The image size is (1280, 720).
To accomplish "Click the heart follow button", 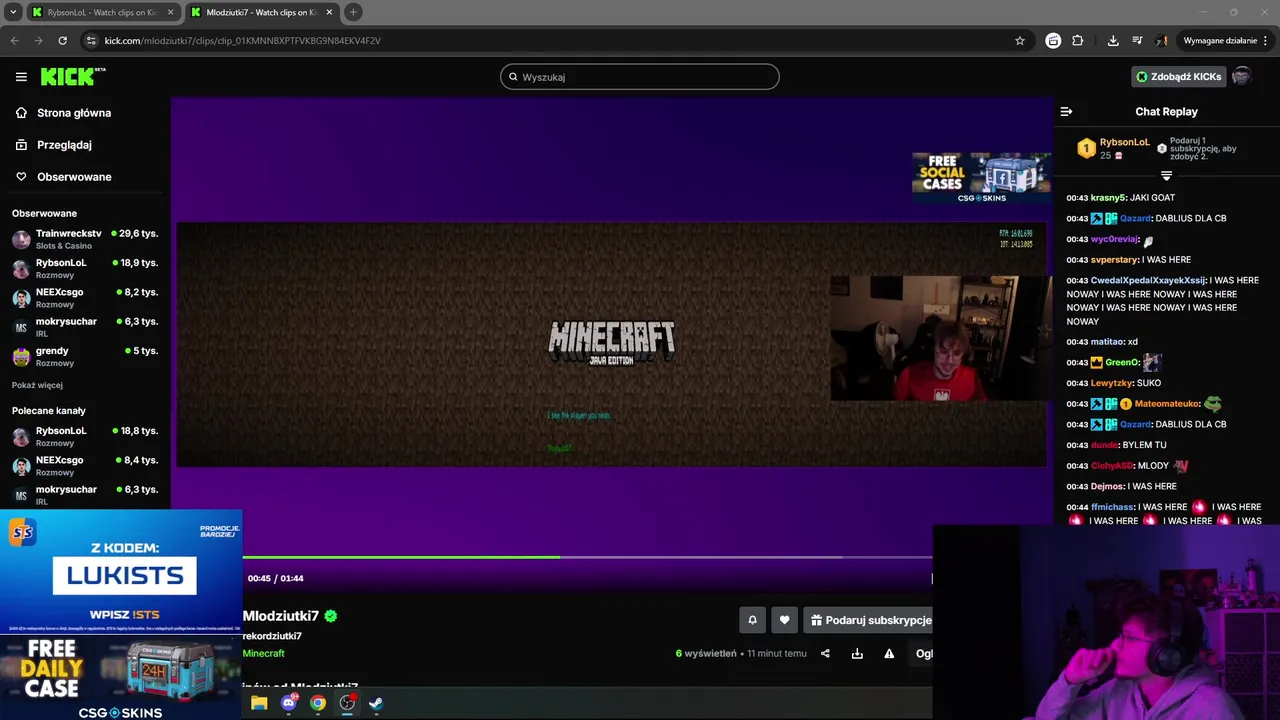I will [784, 620].
